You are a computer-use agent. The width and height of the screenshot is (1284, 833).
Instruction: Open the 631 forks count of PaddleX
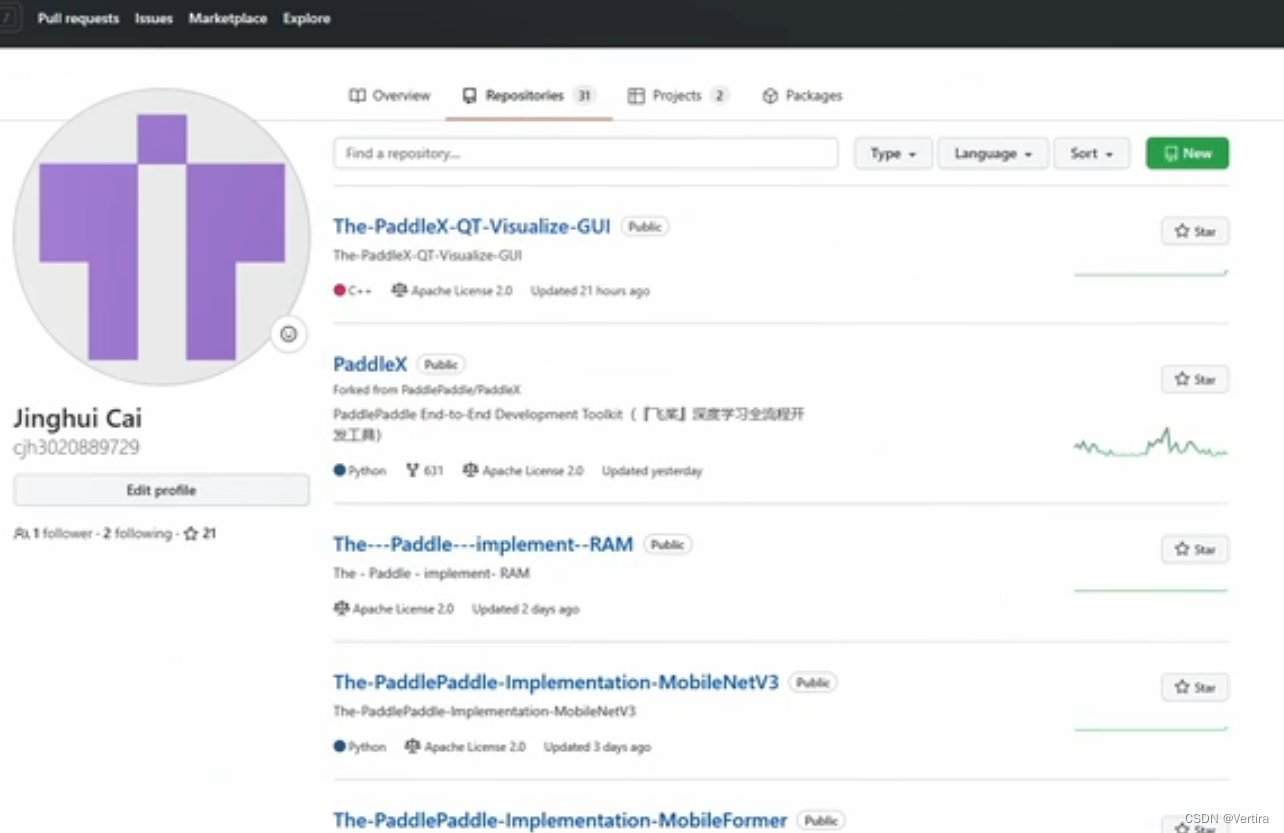pos(424,470)
